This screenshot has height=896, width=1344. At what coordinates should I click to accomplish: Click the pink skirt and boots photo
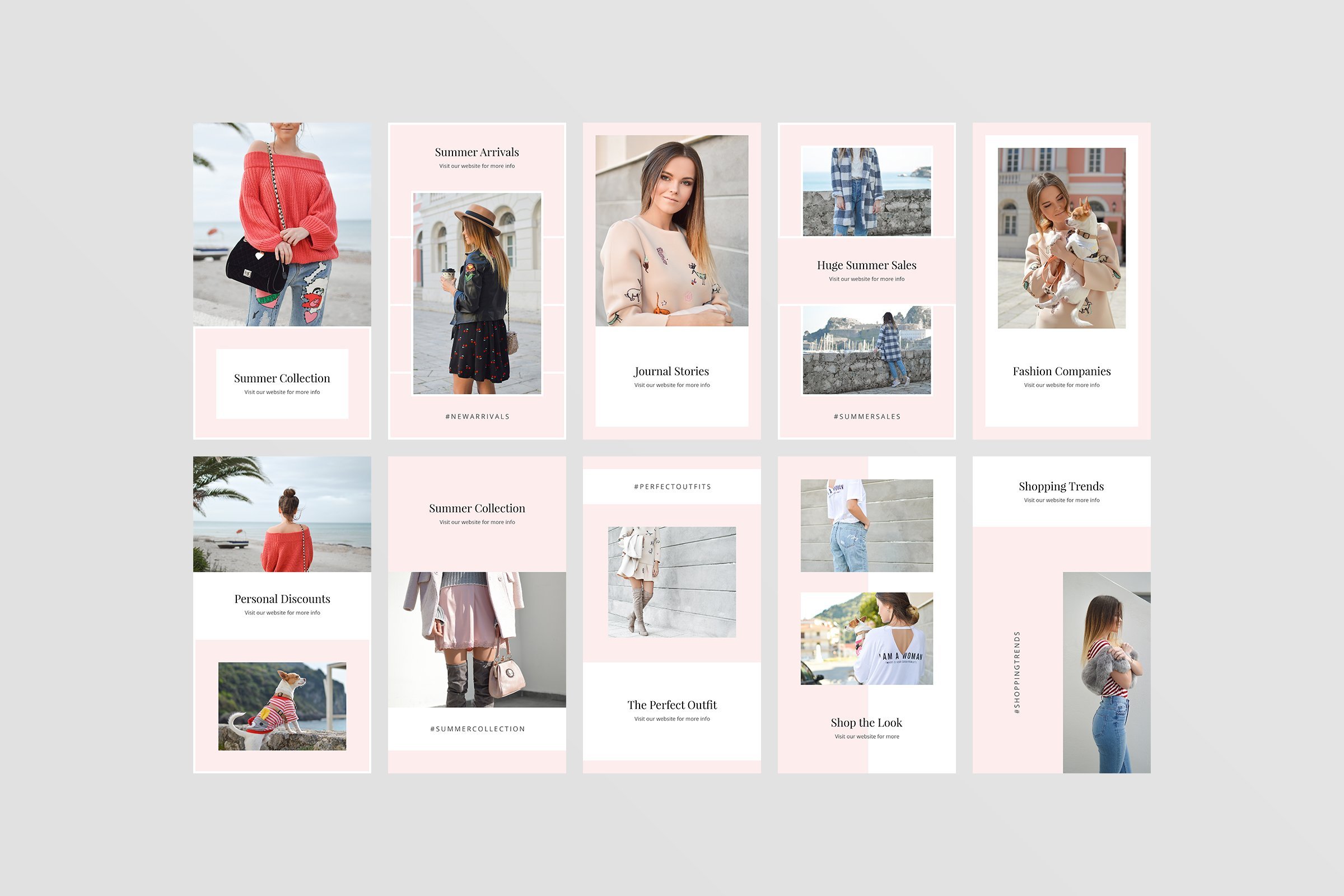477,640
